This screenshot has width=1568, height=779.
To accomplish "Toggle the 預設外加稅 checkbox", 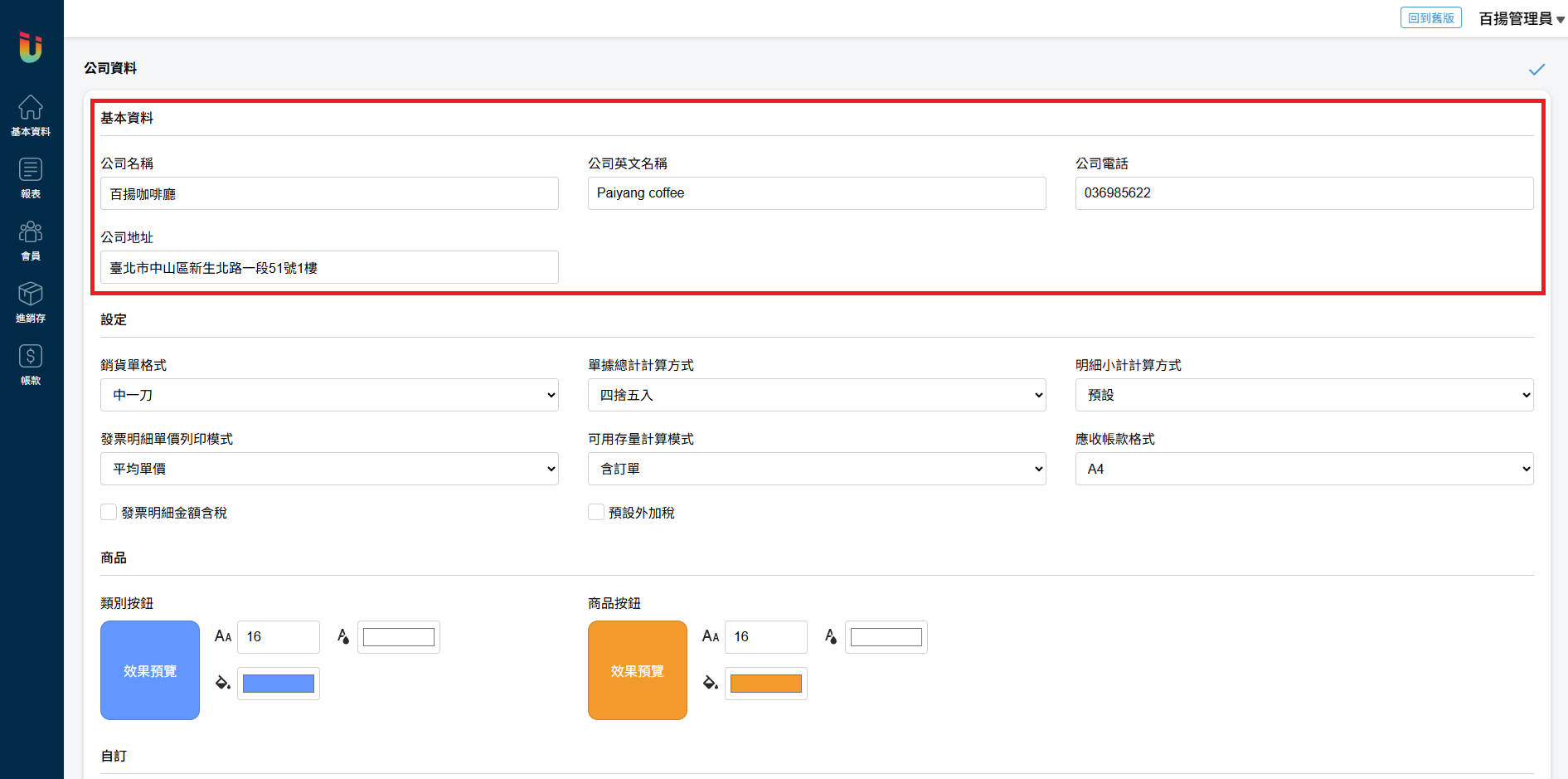I will click(x=596, y=513).
